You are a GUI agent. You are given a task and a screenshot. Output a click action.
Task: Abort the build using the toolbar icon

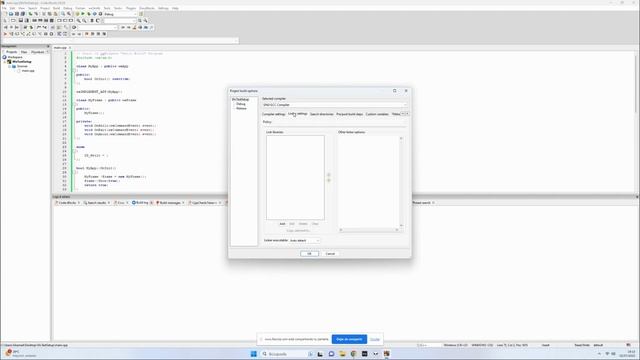tap(100, 14)
